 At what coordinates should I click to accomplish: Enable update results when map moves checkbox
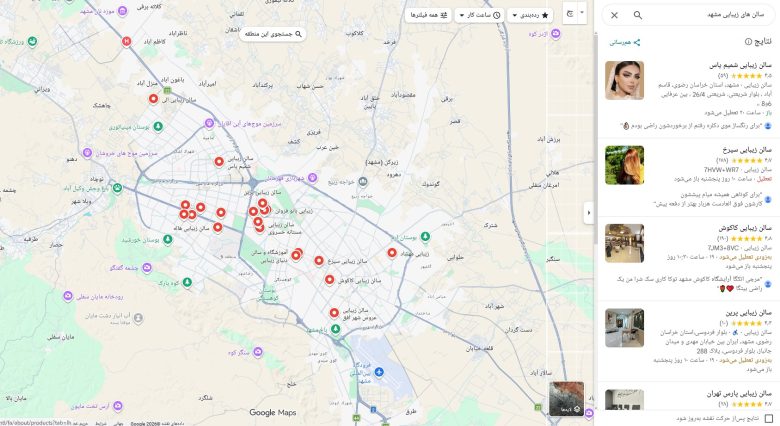(769, 419)
